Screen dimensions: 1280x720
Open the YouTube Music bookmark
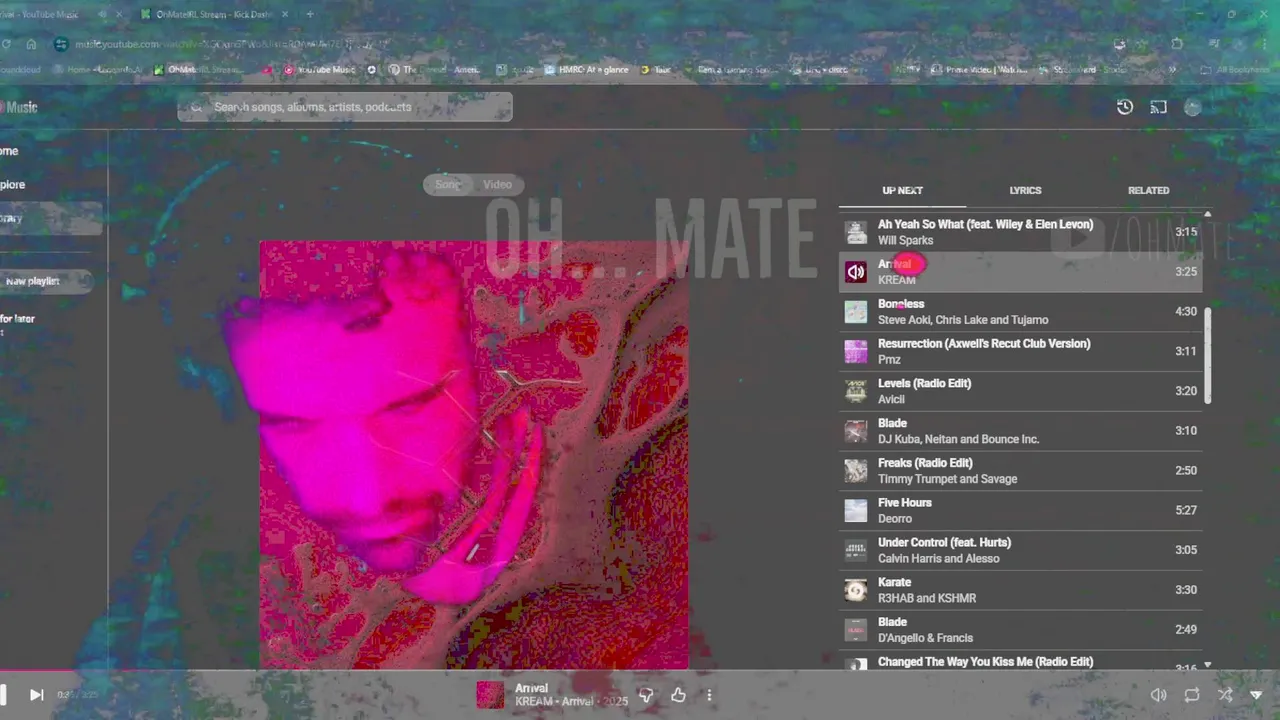[320, 70]
